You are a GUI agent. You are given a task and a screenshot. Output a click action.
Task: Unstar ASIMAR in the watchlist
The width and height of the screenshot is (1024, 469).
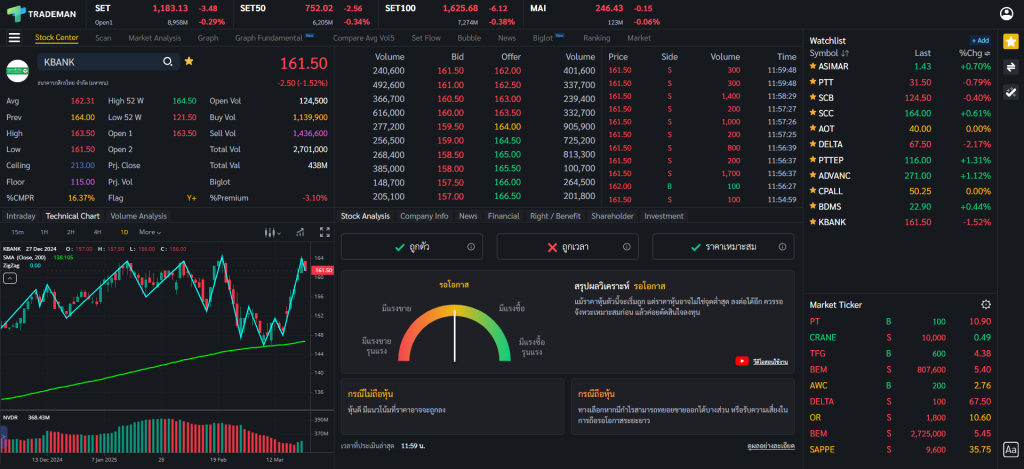813,66
